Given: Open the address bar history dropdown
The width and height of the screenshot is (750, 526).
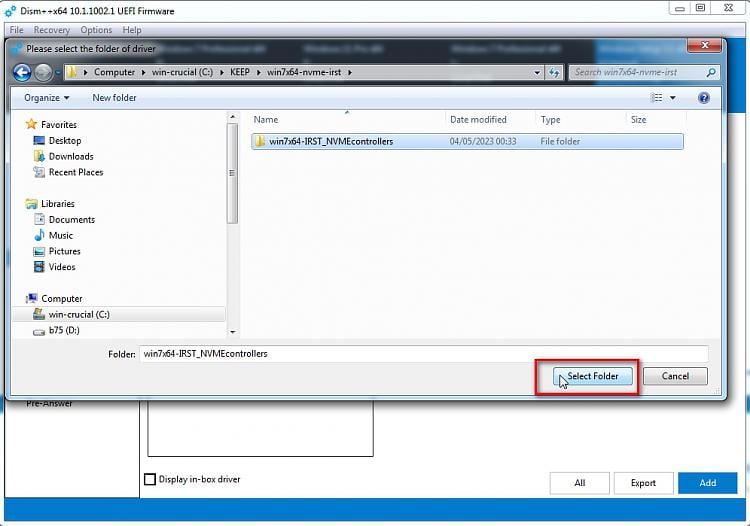Looking at the screenshot, I should click(x=537, y=73).
